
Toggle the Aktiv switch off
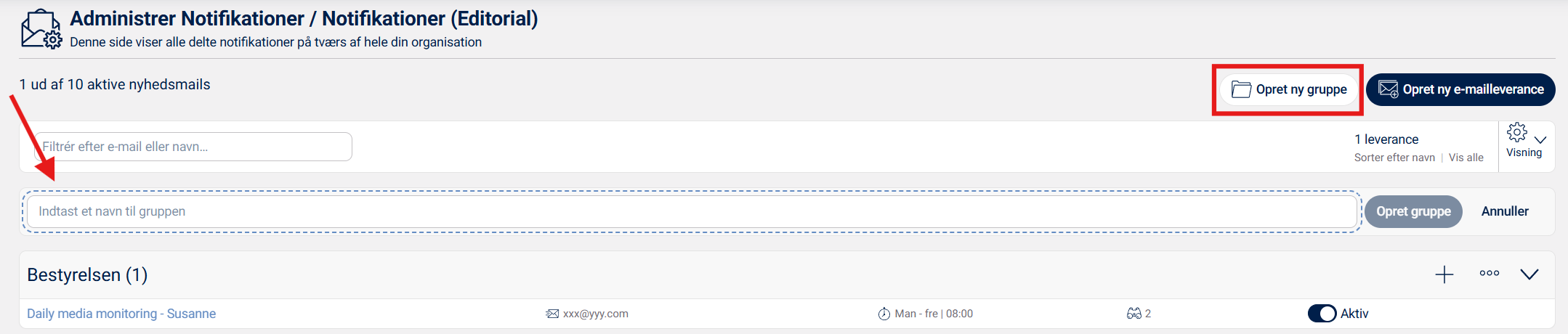1322,314
